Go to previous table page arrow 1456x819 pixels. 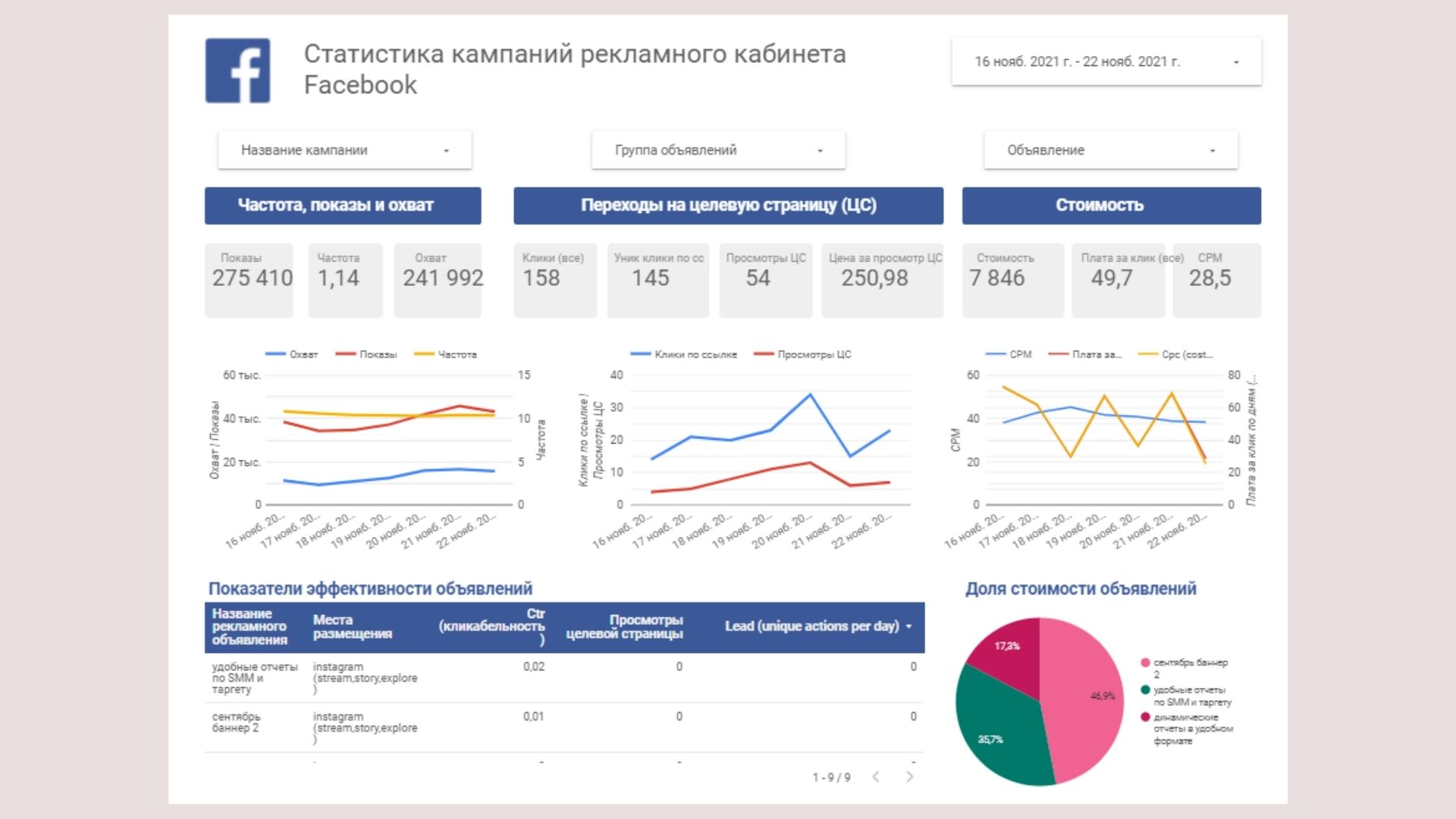(x=876, y=777)
